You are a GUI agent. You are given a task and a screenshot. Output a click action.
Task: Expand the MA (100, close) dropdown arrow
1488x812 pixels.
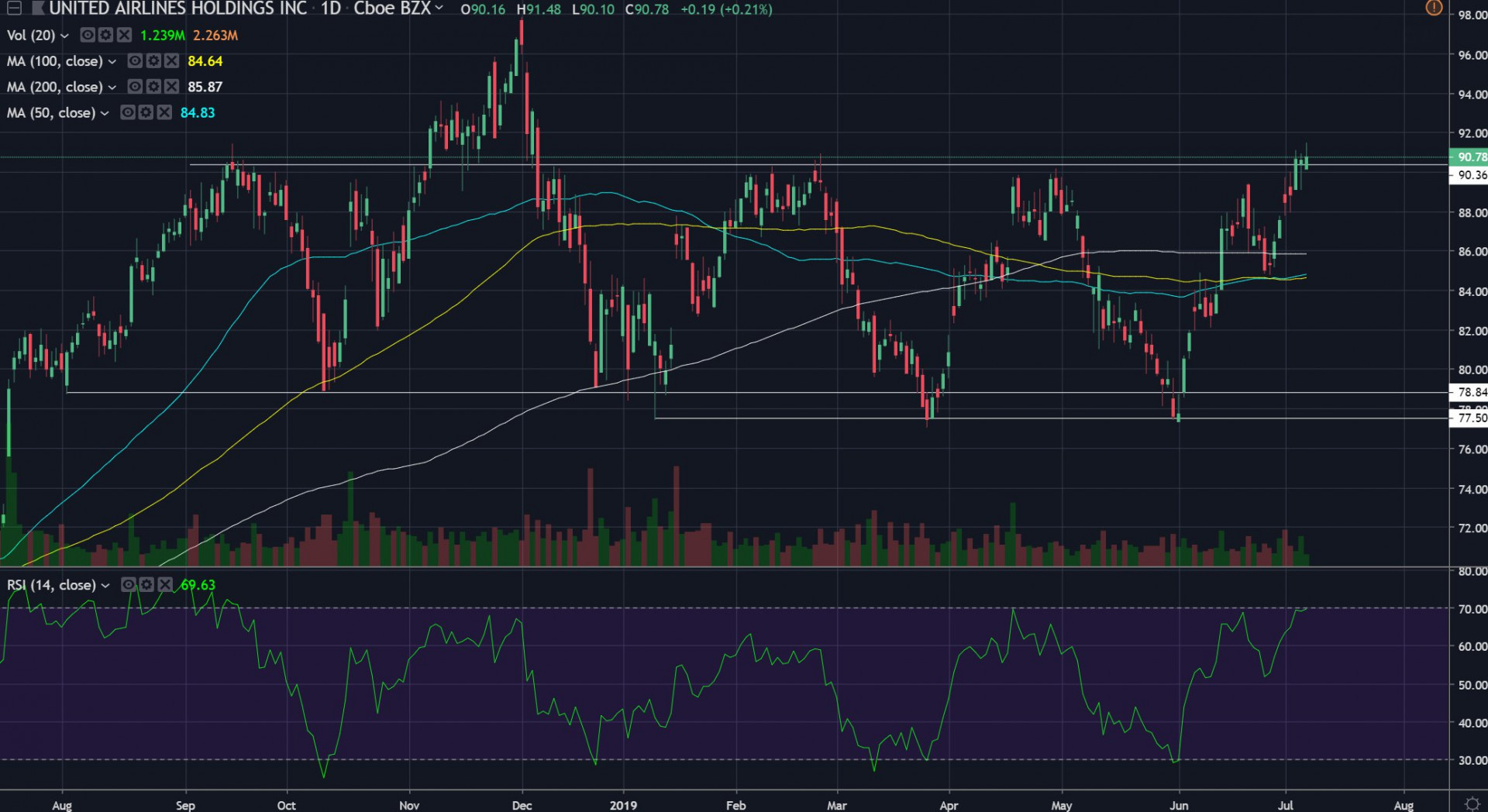pos(112,61)
